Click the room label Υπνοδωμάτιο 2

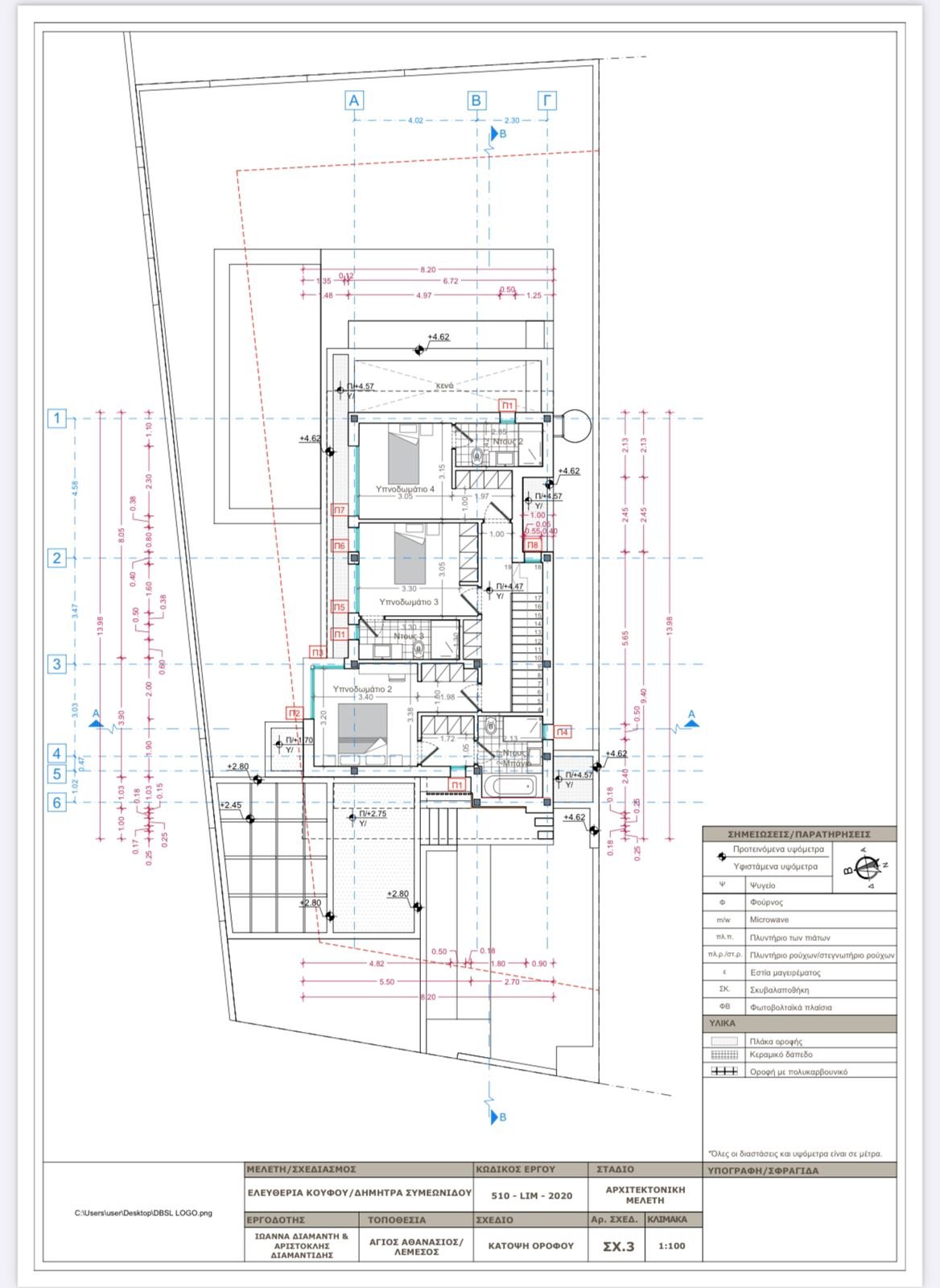tap(362, 689)
